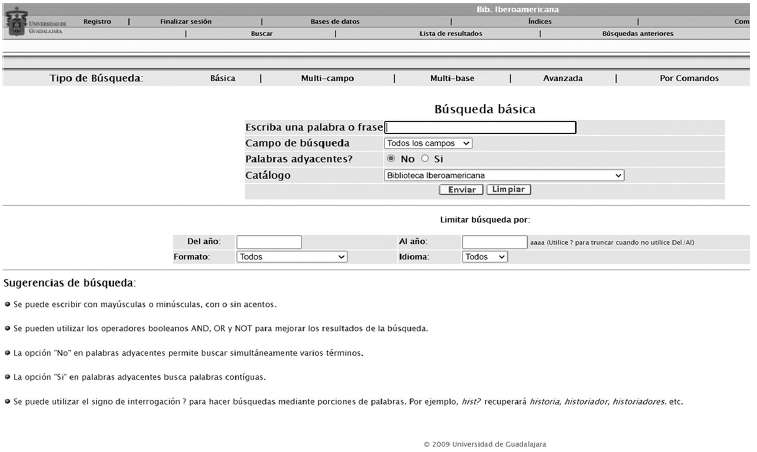The height and width of the screenshot is (452, 757).
Task: Expand the Catálogo dropdown list
Action: point(504,175)
